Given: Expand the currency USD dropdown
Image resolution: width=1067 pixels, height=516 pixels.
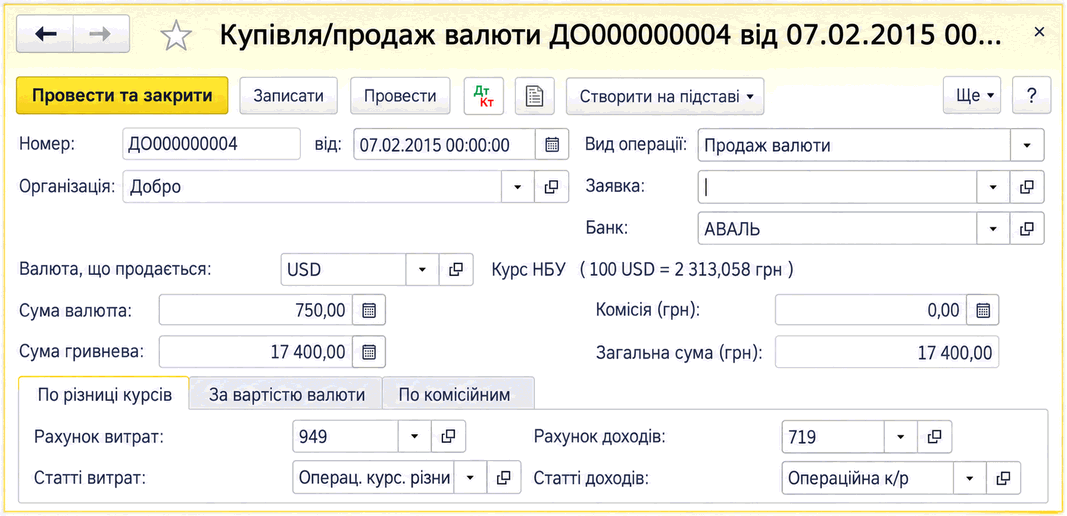Looking at the screenshot, I should coord(423,270).
